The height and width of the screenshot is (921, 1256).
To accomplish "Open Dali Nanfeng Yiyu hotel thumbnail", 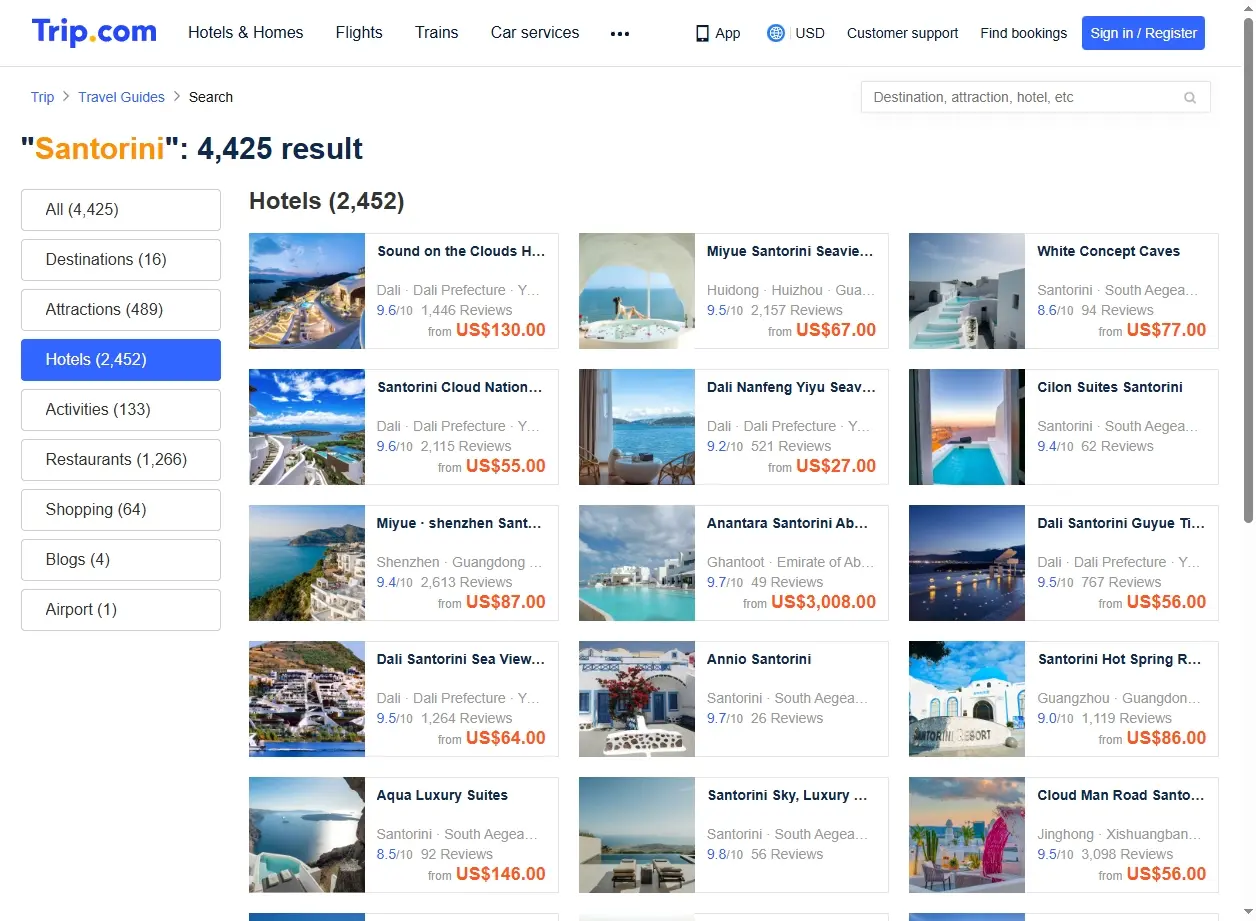I will [637, 427].
